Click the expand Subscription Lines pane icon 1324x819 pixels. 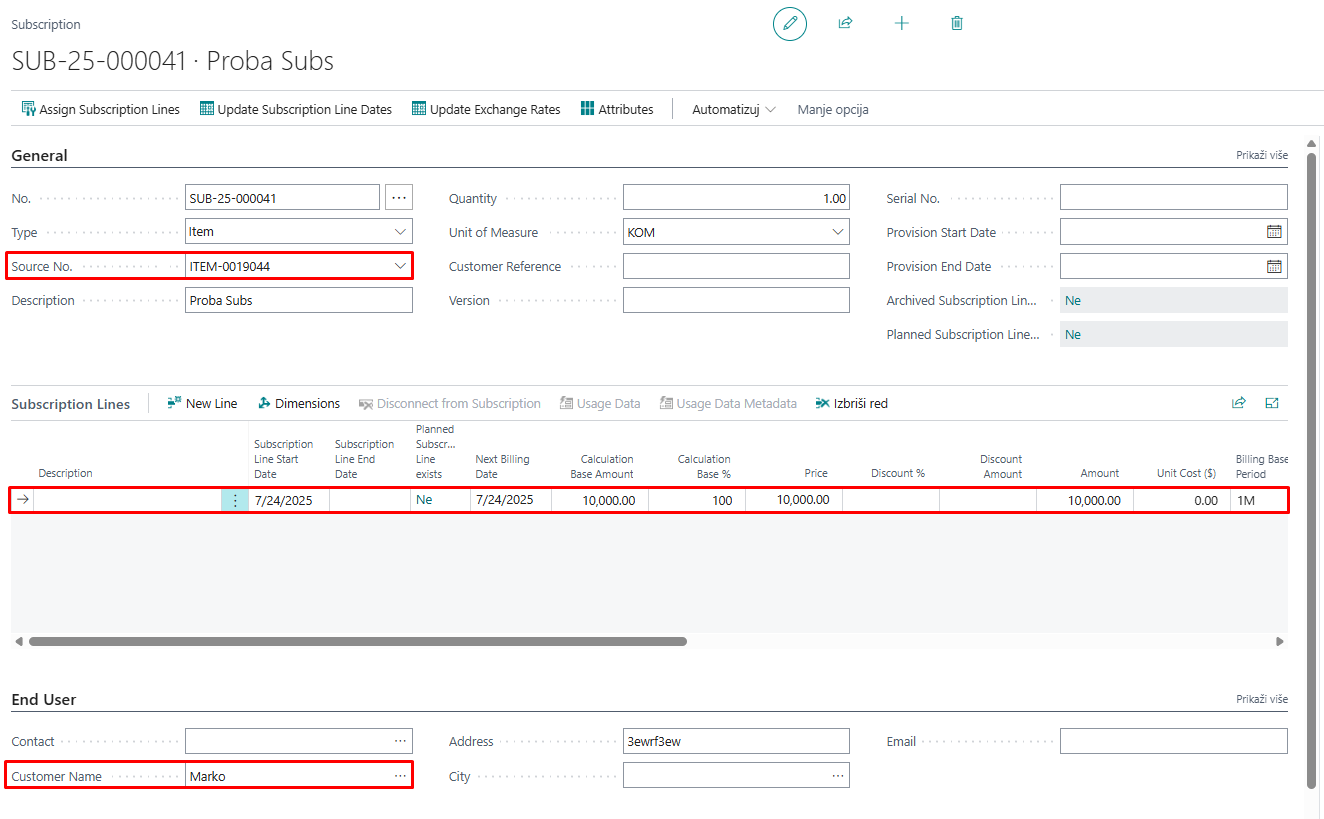[x=1271, y=403]
